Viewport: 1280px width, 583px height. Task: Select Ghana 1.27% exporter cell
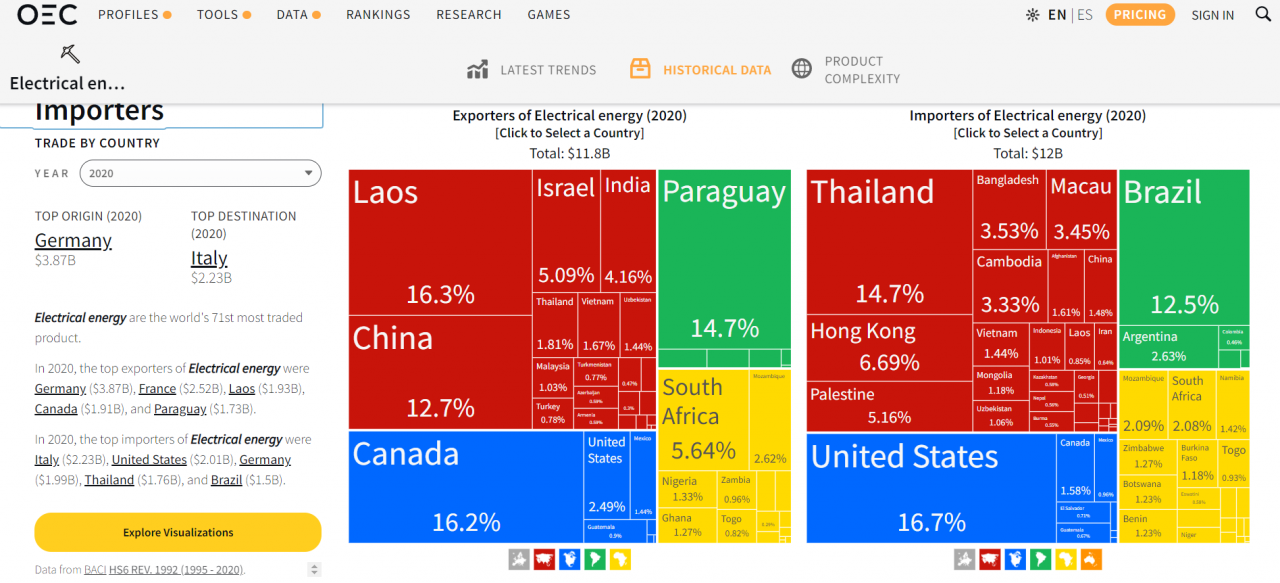pyautogui.click(x=687, y=526)
